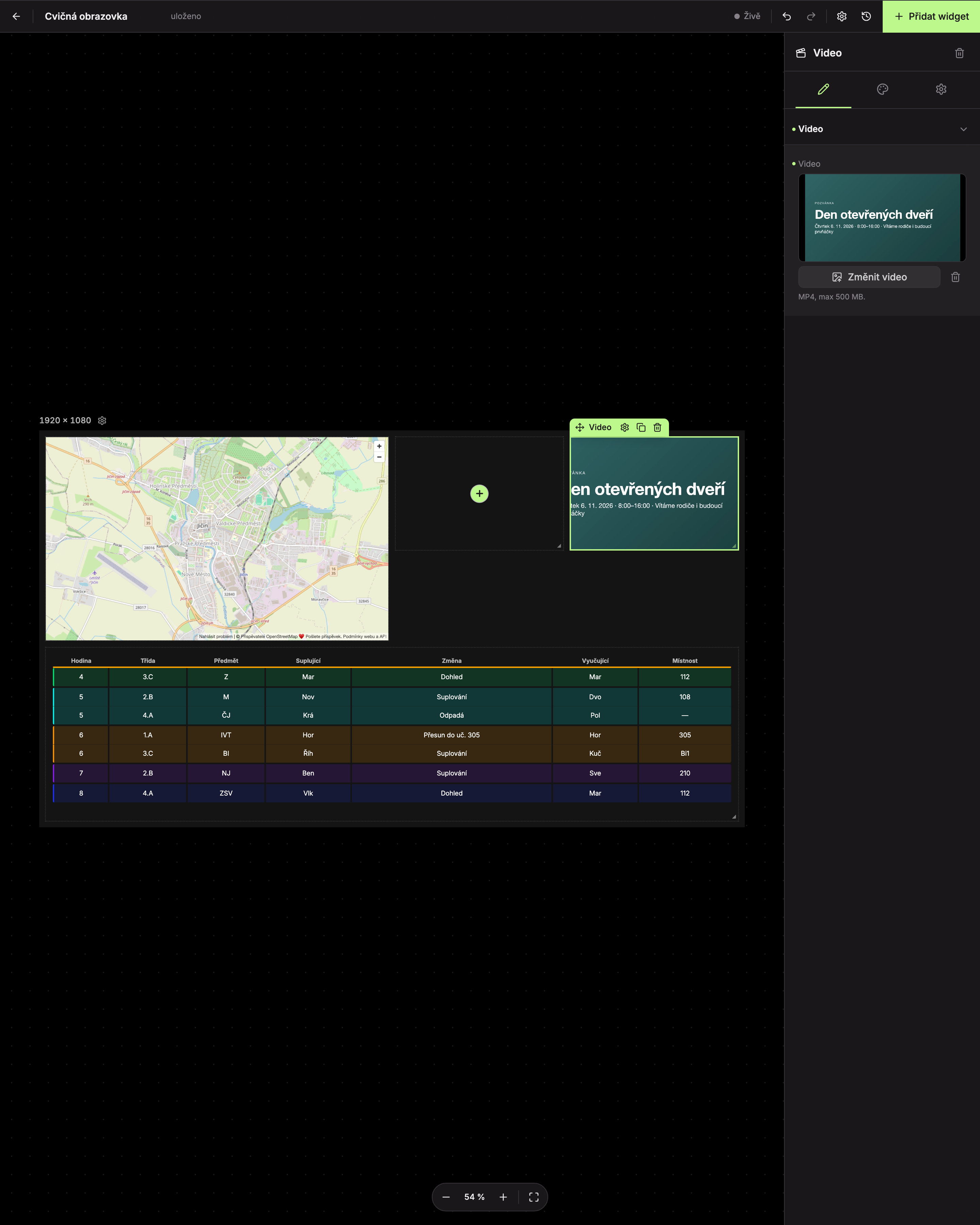980x1225 pixels.
Task: Click the Místnost column header
Action: [685, 661]
